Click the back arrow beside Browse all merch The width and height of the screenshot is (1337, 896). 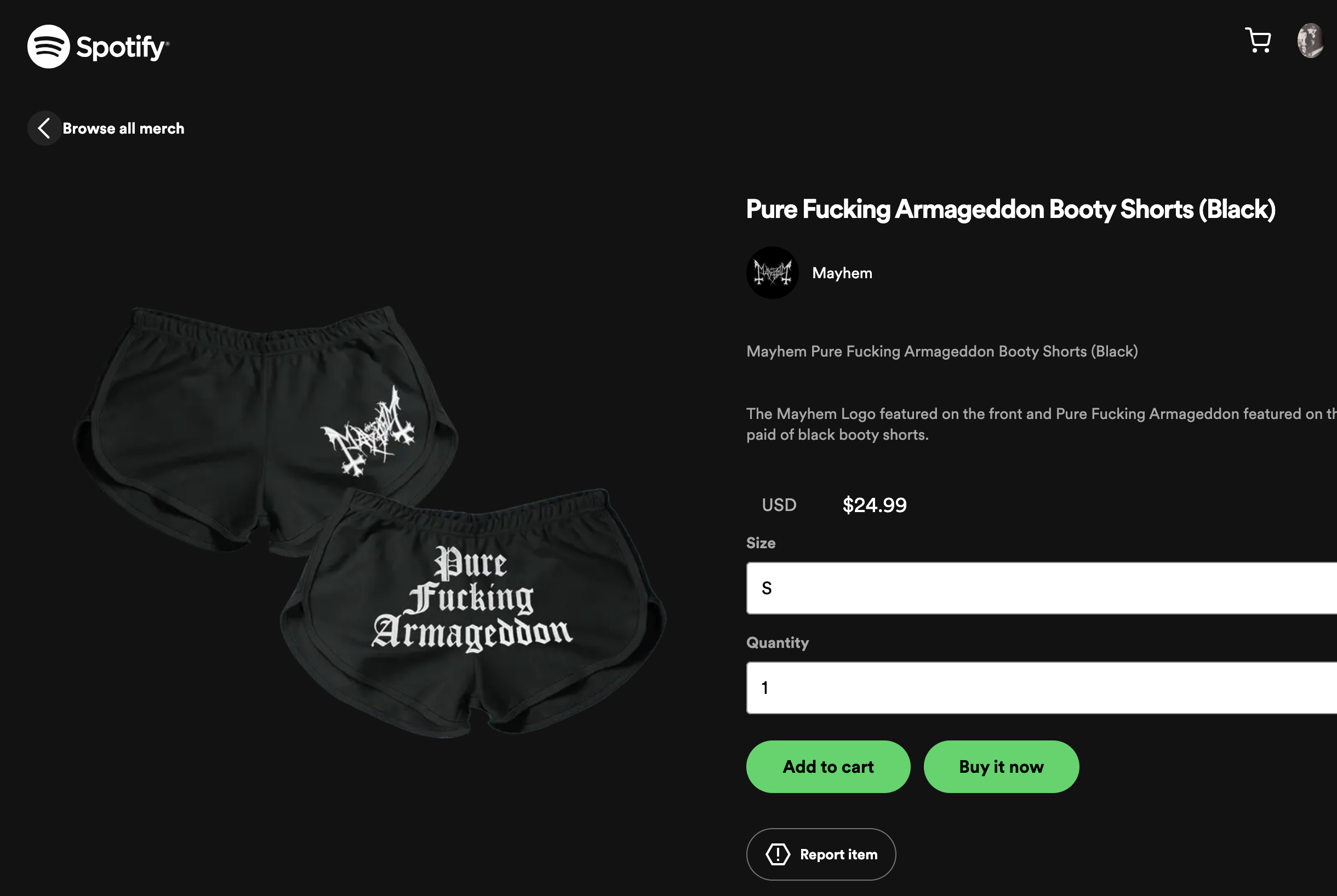click(x=44, y=128)
